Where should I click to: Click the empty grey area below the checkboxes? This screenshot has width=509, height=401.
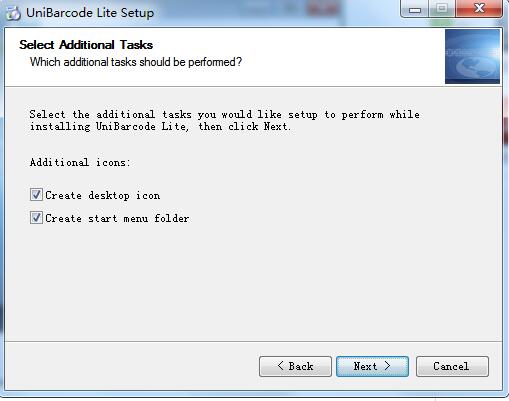(253, 283)
